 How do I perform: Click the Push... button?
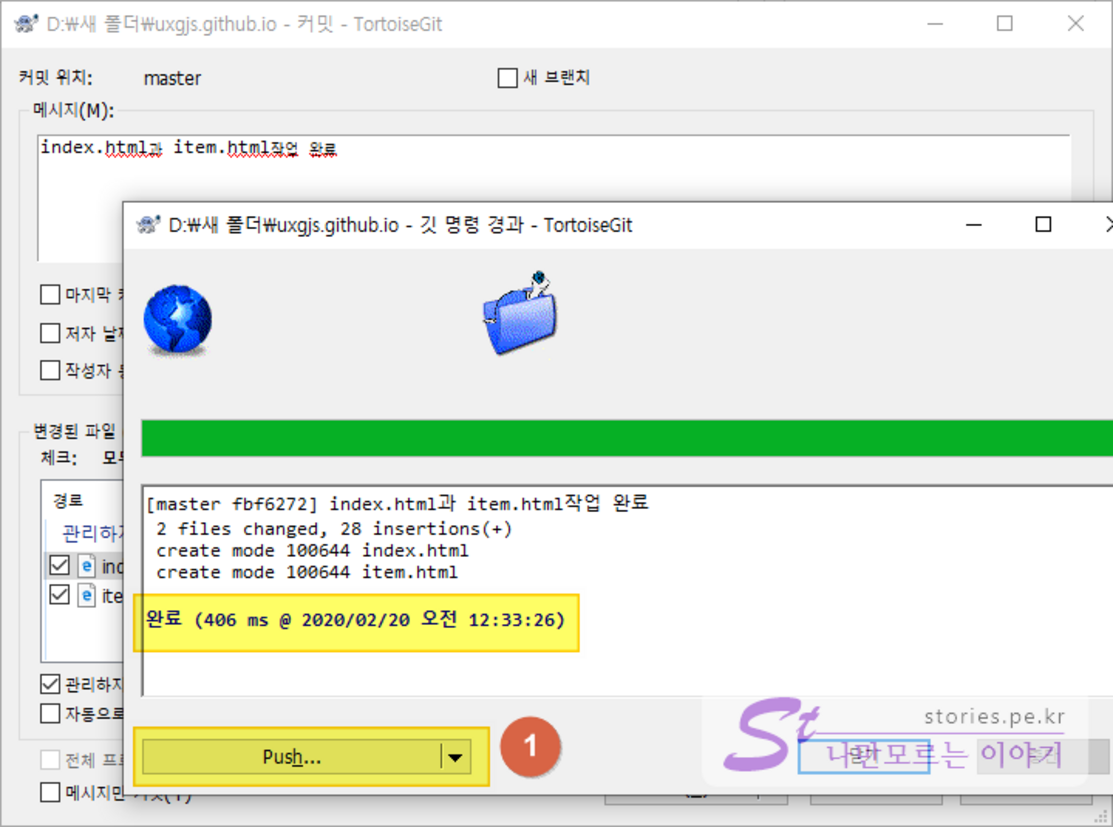point(291,757)
